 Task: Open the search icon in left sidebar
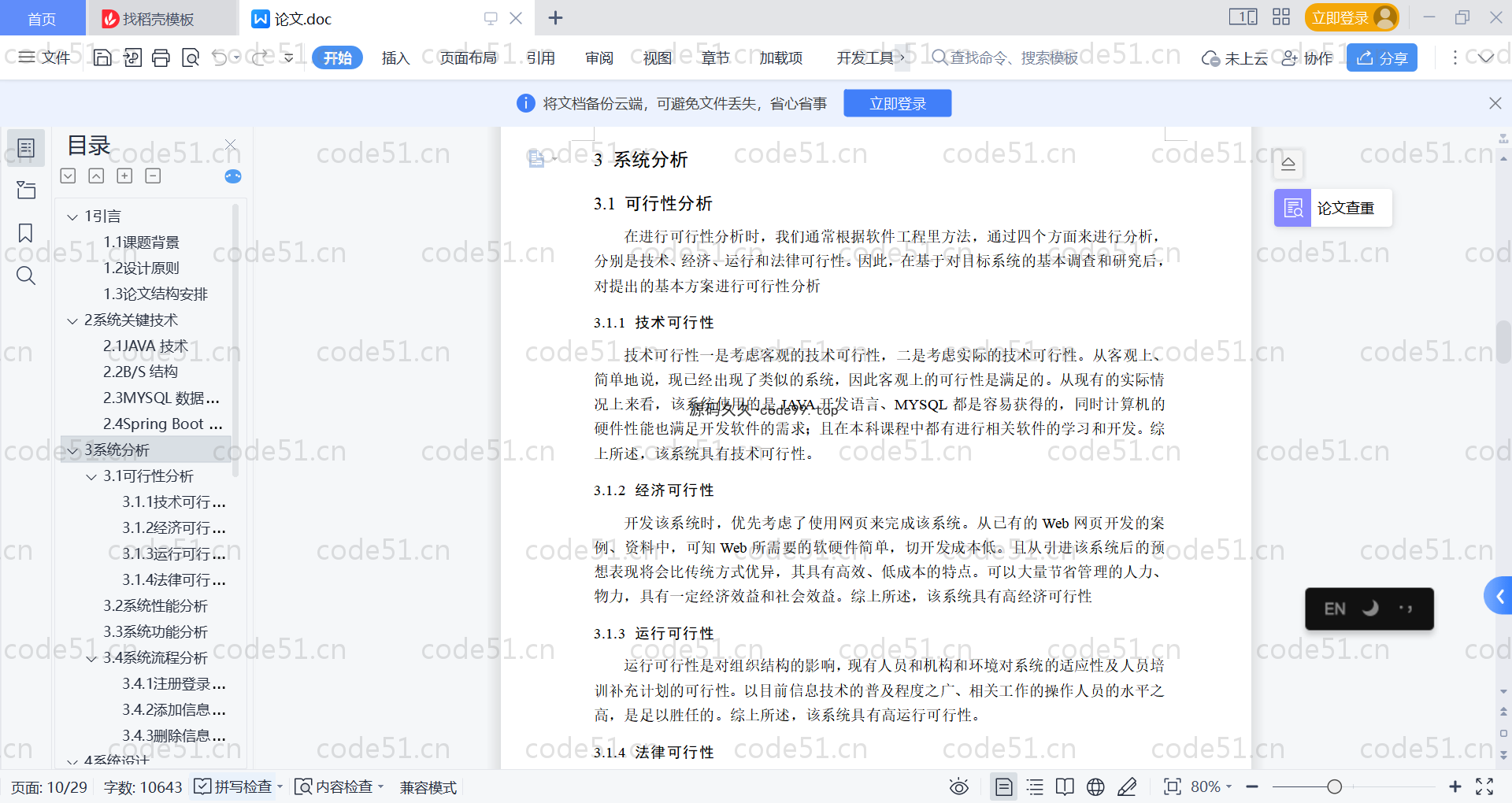26,276
